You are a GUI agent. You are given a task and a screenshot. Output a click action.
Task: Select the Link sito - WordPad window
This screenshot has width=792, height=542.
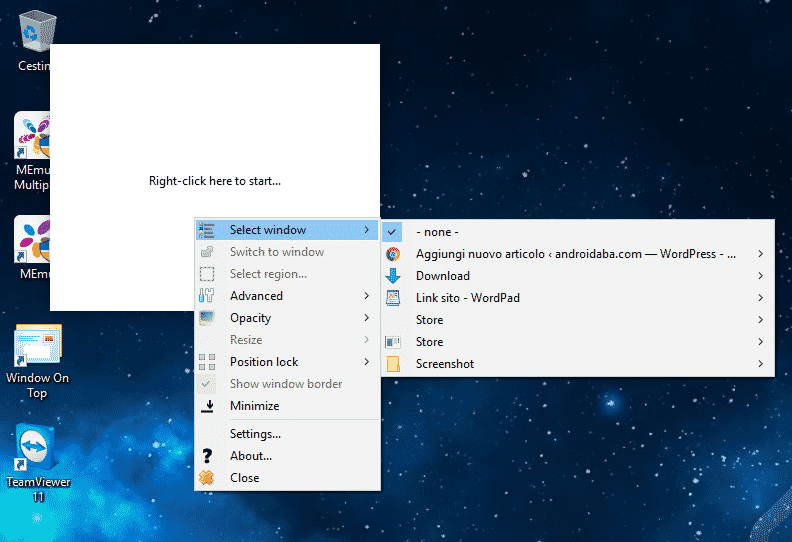tap(578, 298)
